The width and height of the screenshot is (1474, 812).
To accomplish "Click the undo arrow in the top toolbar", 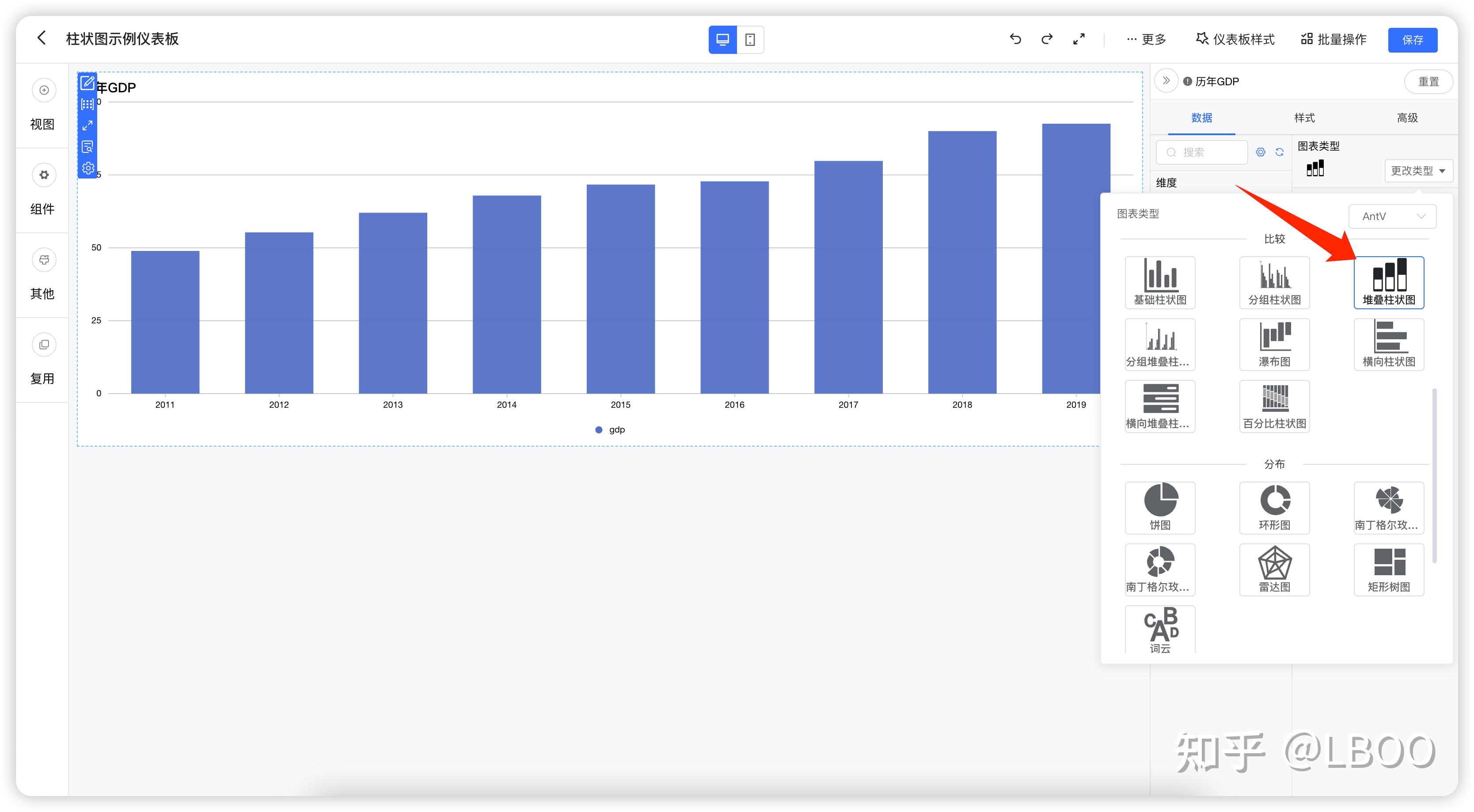I will click(1016, 39).
